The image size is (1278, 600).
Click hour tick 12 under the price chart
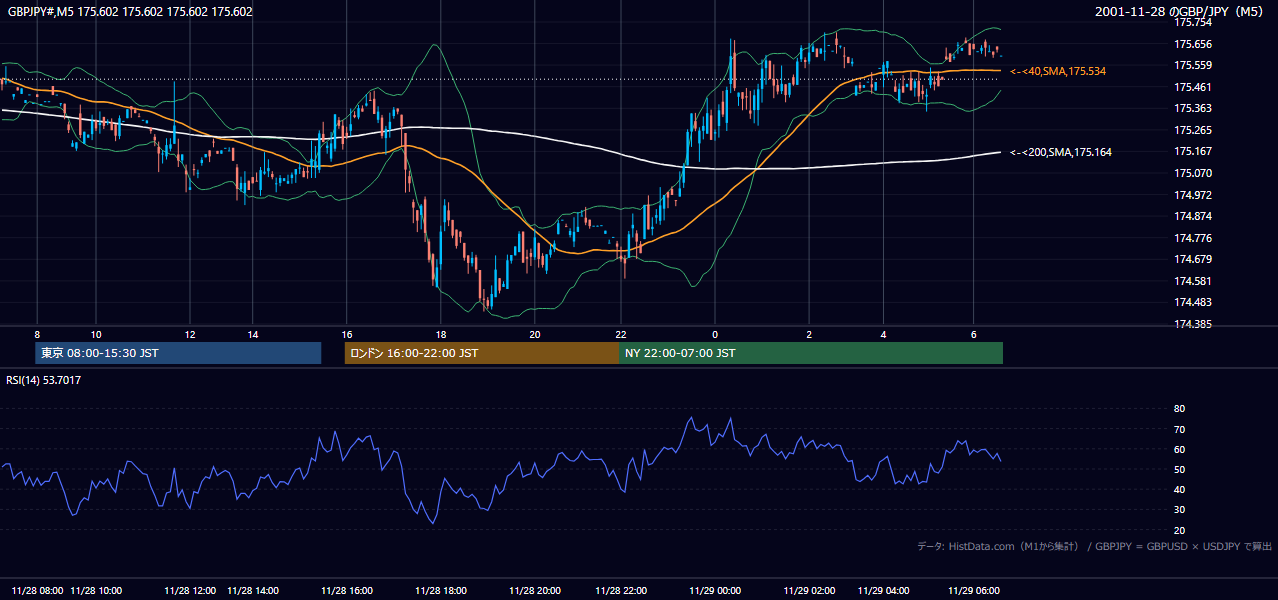pyautogui.click(x=190, y=334)
